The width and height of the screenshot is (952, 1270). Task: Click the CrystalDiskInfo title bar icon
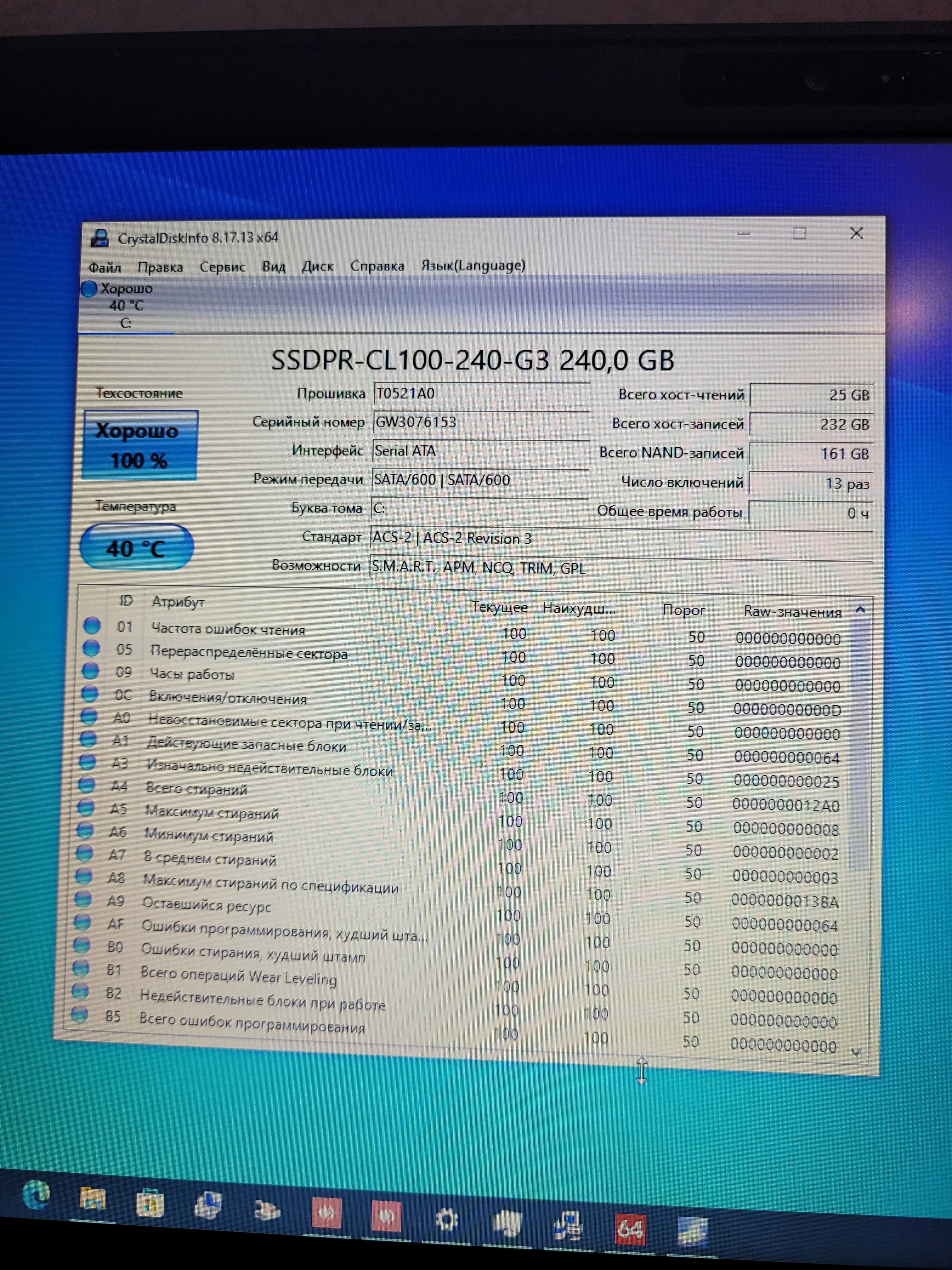click(x=100, y=238)
